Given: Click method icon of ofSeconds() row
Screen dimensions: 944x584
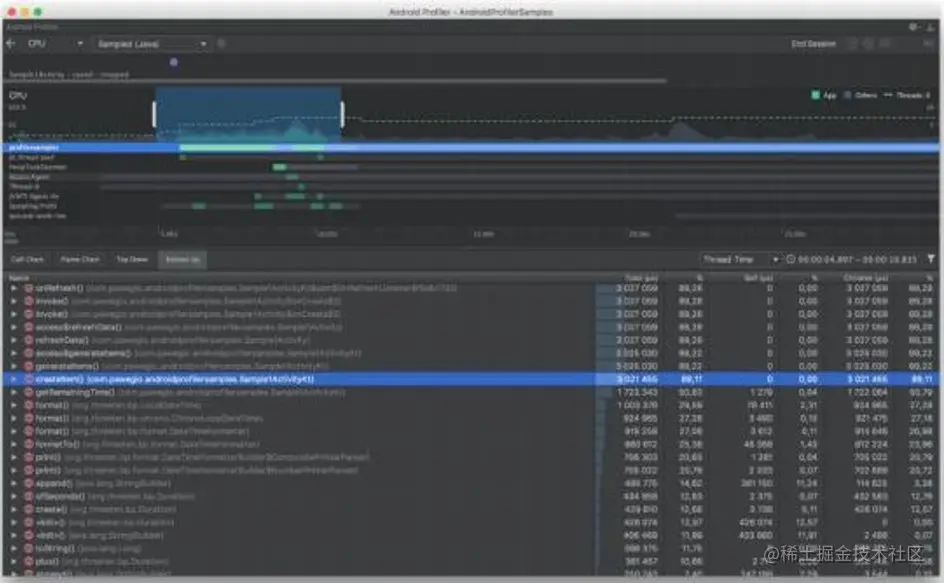Looking at the screenshot, I should pyautogui.click(x=28, y=497).
